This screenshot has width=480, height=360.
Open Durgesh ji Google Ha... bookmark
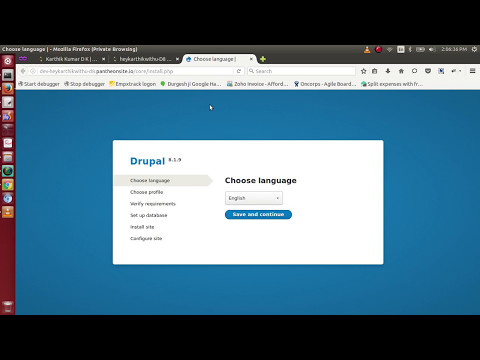pyautogui.click(x=191, y=84)
